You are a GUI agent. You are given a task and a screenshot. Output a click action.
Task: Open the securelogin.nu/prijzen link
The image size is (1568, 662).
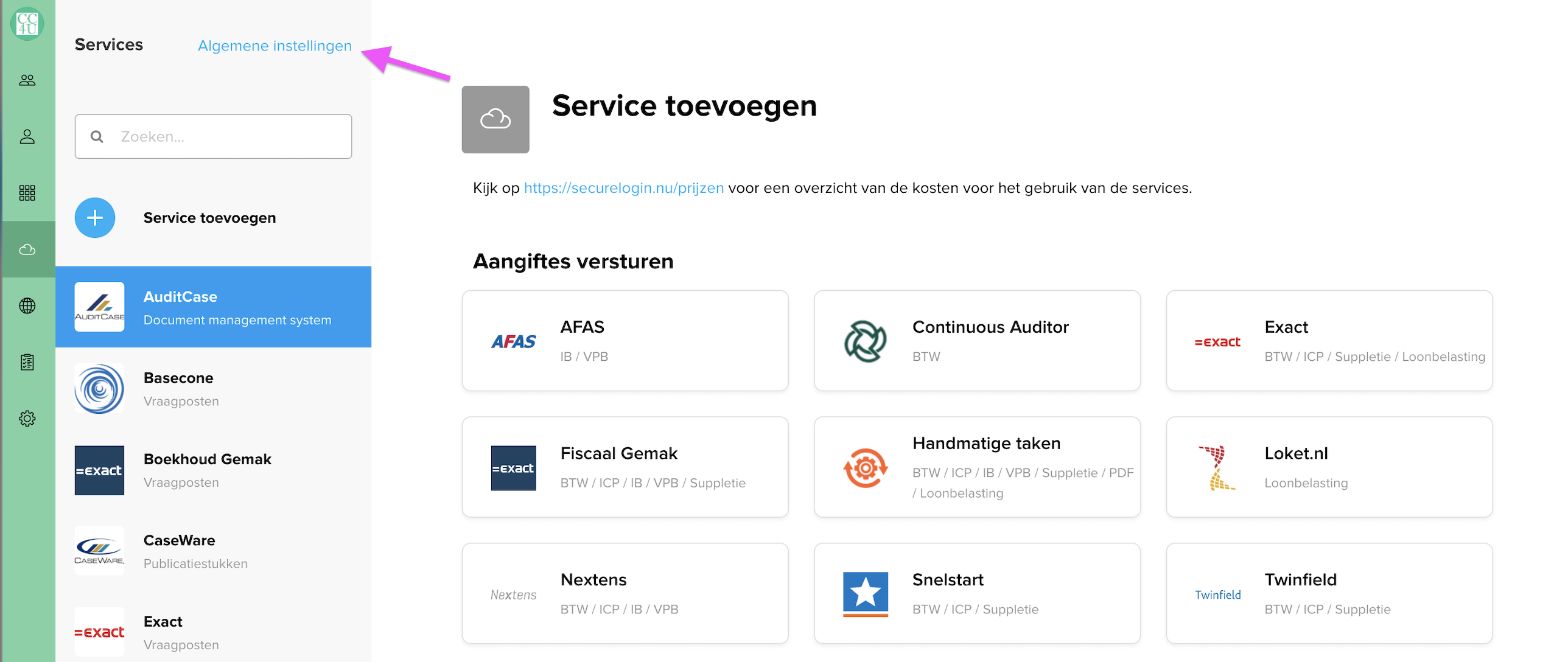coord(624,188)
